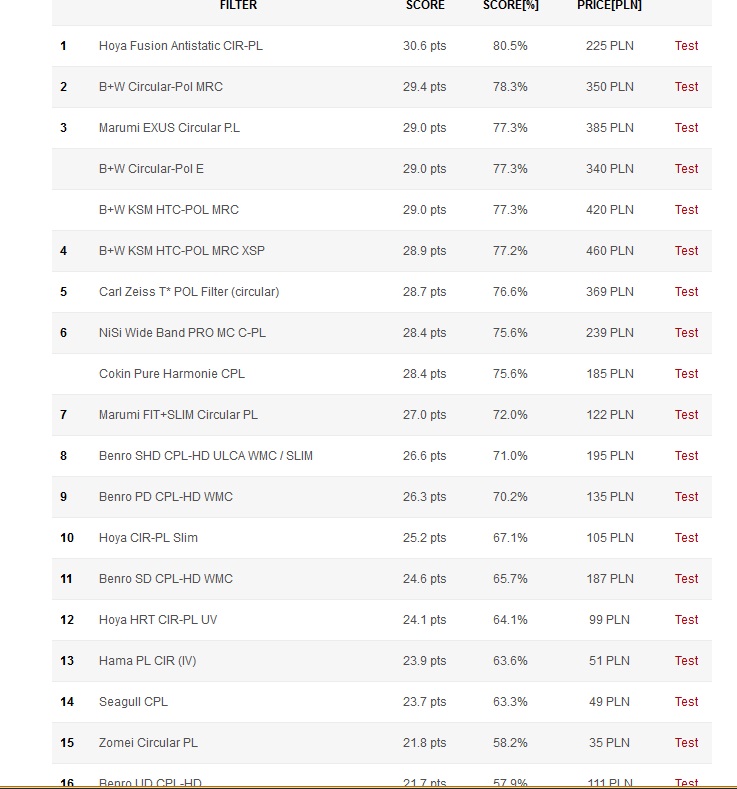Click Test link for NiSi Wide Band PRO
The height and width of the screenshot is (789, 737).
pyautogui.click(x=686, y=333)
